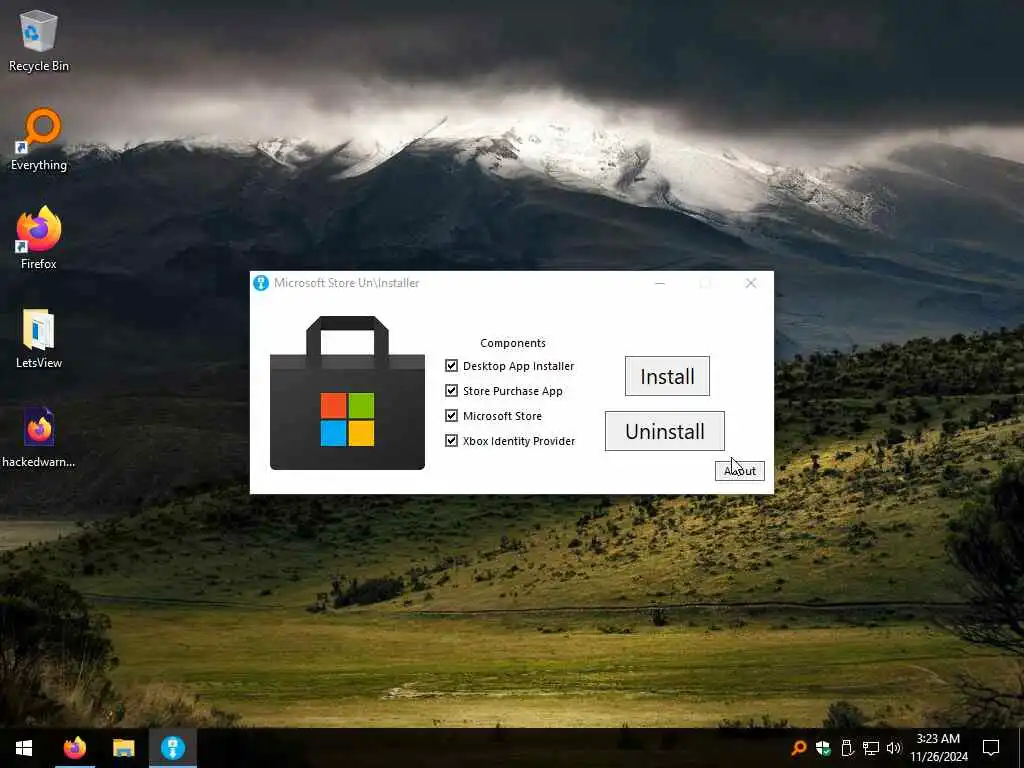Close the Microsoft Store Un\Installer window

pos(751,283)
